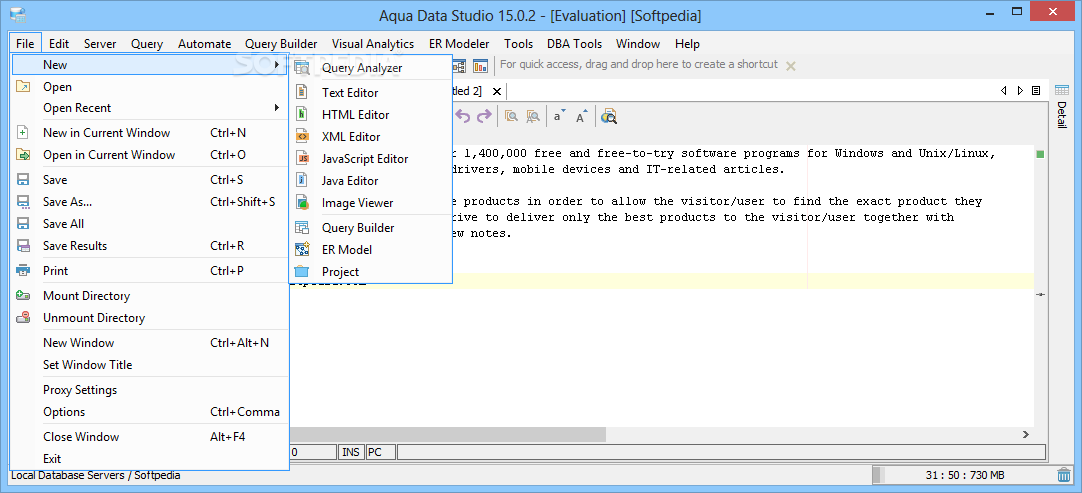Image resolution: width=1082 pixels, height=493 pixels.
Task: Choose Save All from the File menu
Action: coord(149,224)
